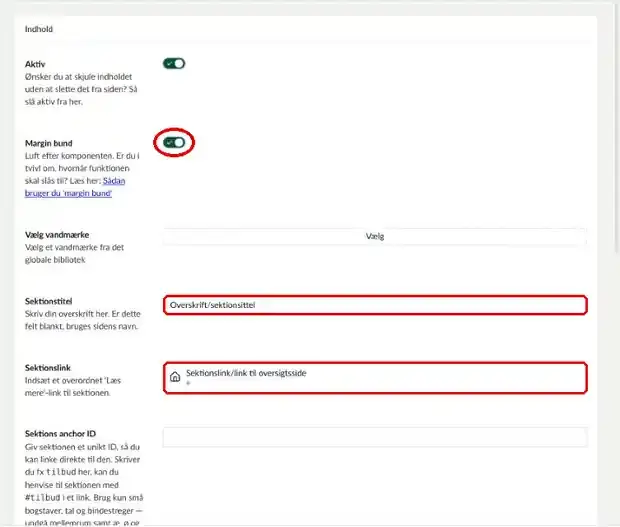Viewport: 620px width, 527px height.
Task: Click the Margin bund label
Action: pos(49,143)
